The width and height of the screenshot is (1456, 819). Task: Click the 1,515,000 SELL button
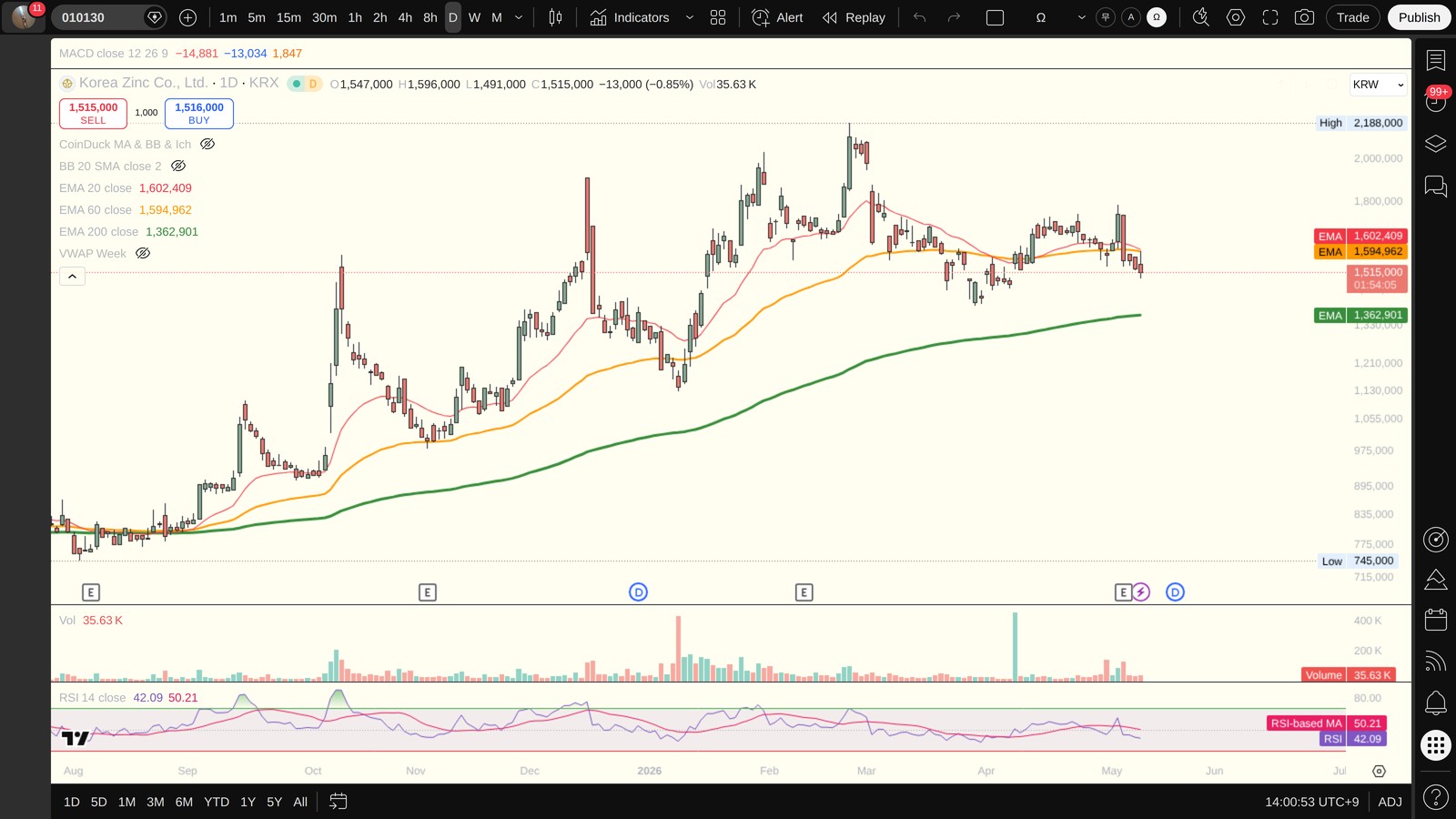(x=93, y=113)
